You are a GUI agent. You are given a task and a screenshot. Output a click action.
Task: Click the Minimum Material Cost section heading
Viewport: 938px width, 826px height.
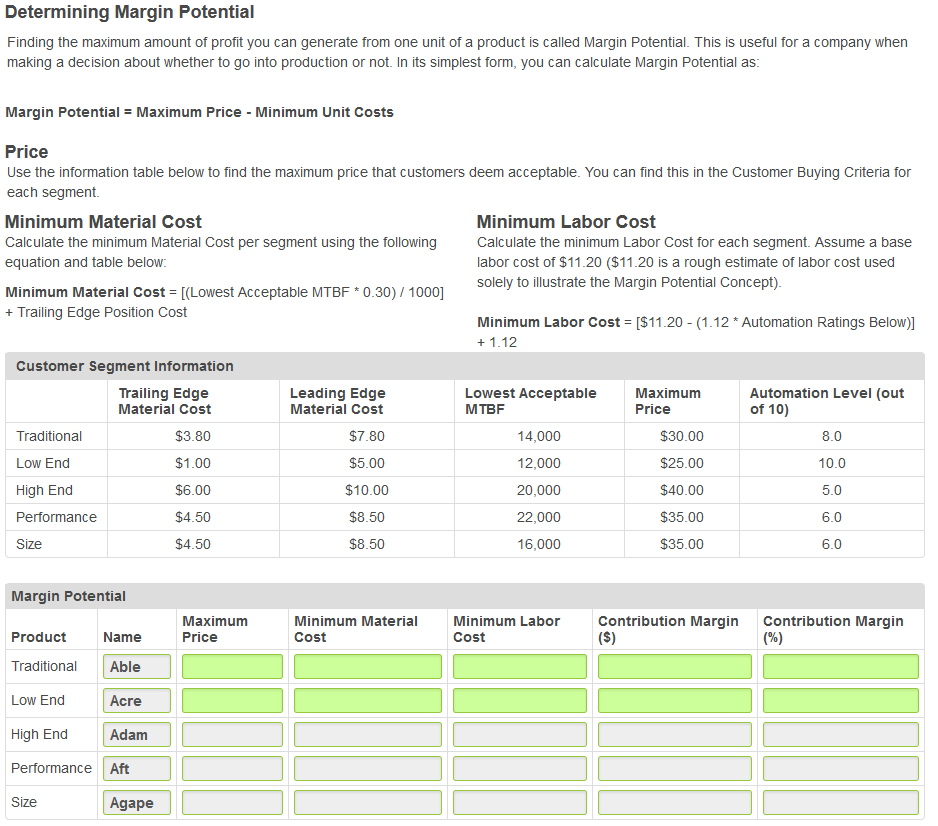103,222
